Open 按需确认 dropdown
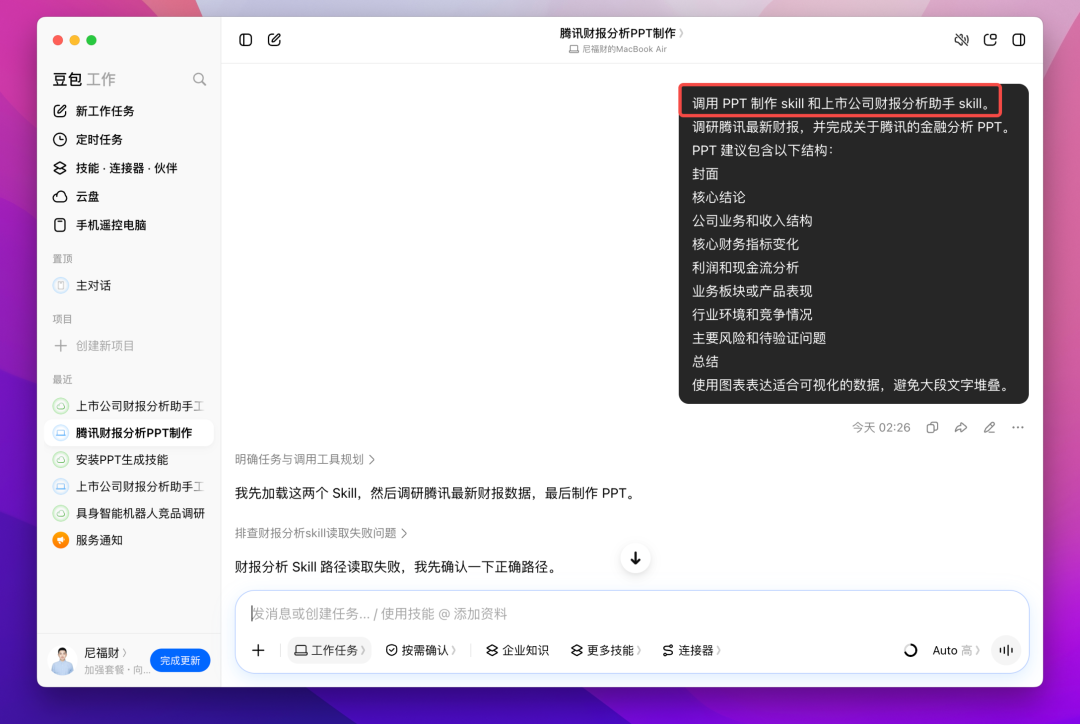 420,650
